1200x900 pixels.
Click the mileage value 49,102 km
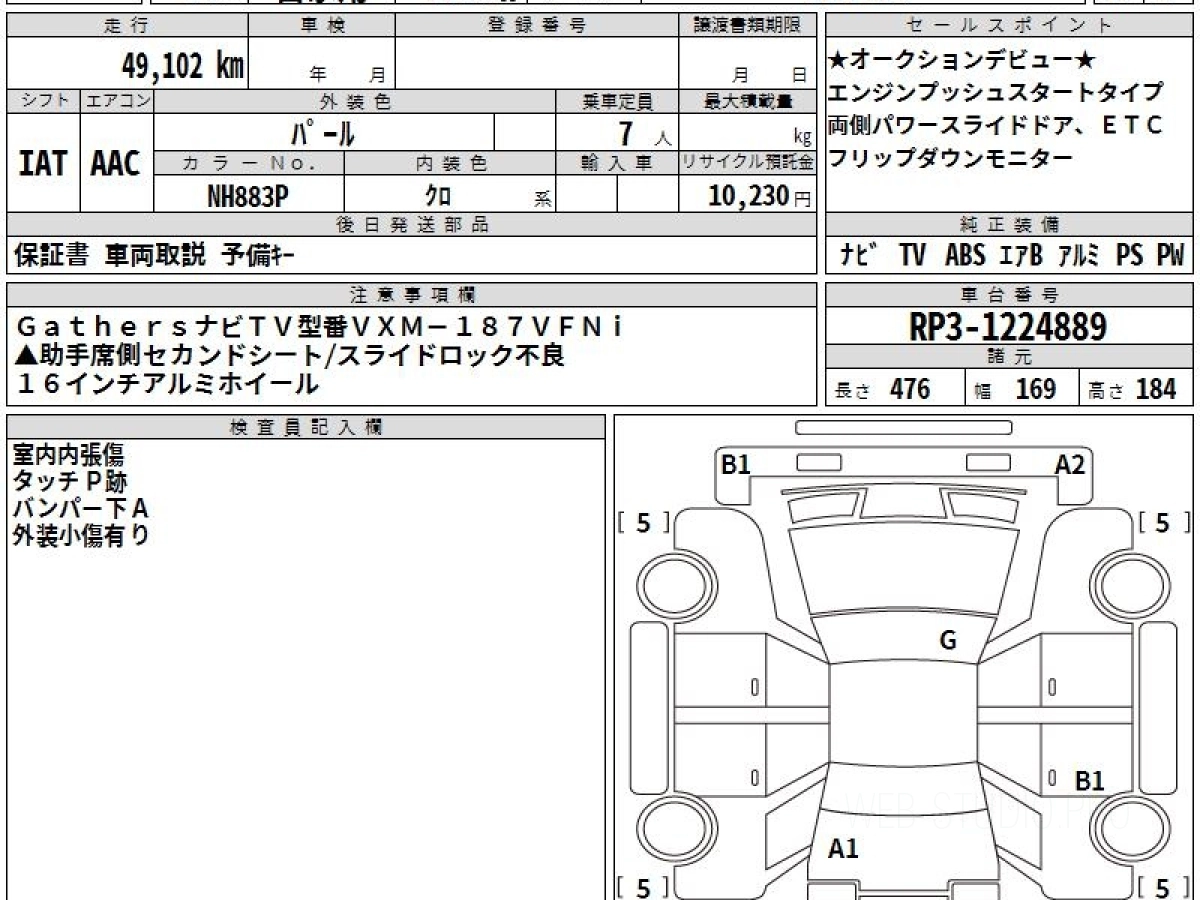point(183,66)
